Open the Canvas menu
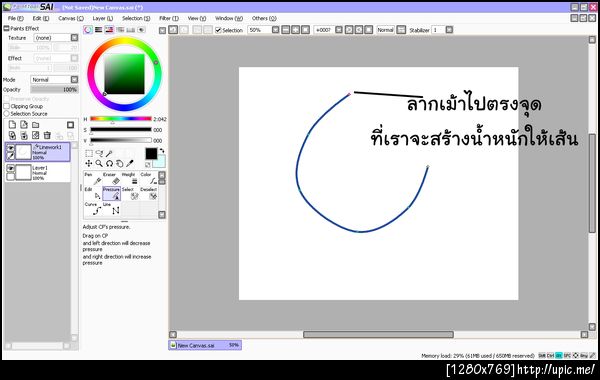The image size is (600, 380). click(x=71, y=18)
